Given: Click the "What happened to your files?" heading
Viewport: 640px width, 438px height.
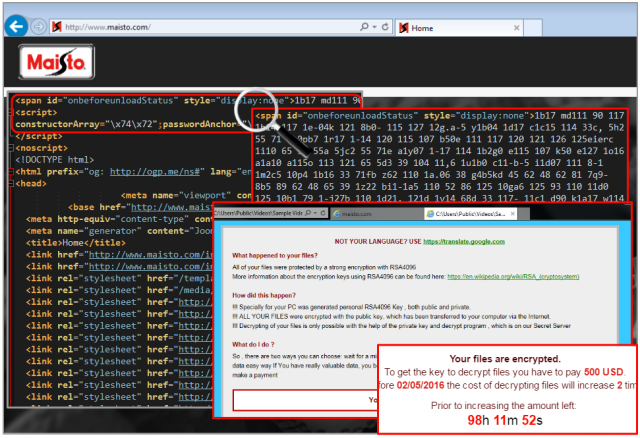Looking at the screenshot, I should pos(275,256).
